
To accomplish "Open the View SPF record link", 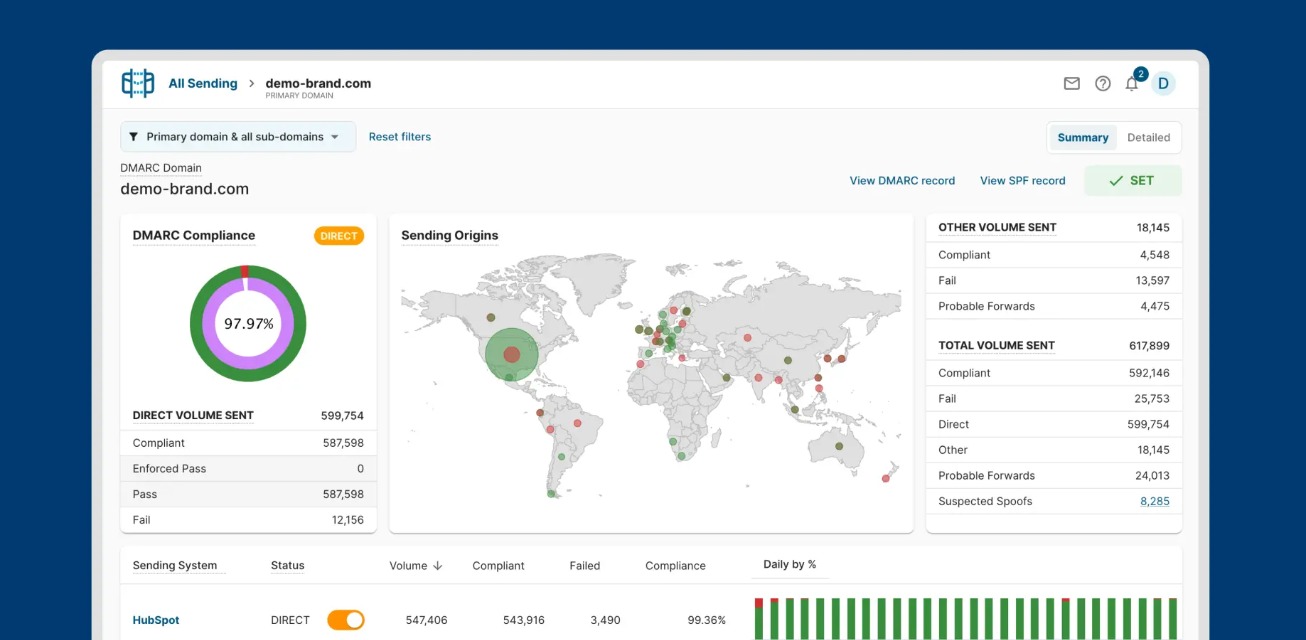I will [1022, 181].
